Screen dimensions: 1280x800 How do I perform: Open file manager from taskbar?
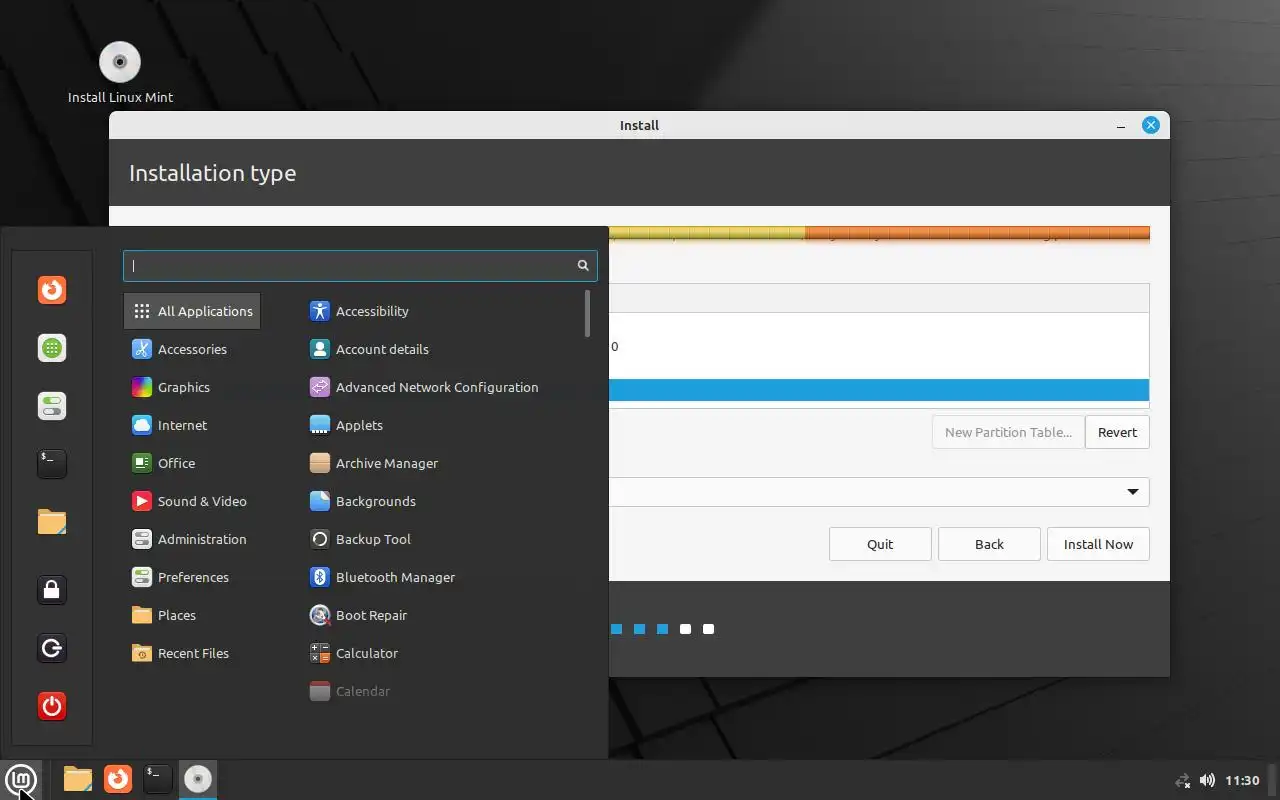tap(77, 779)
